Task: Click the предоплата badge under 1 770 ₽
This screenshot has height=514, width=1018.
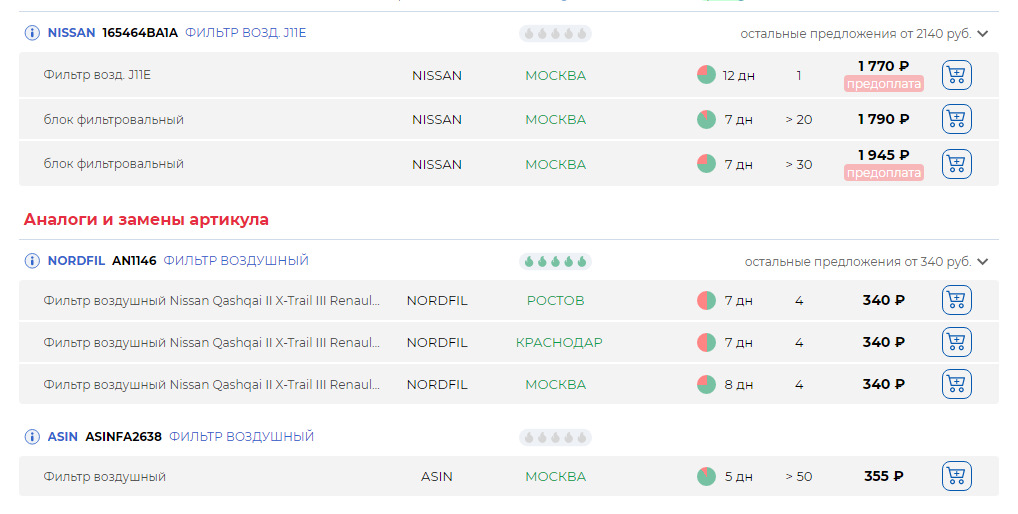Action: pos(884,84)
